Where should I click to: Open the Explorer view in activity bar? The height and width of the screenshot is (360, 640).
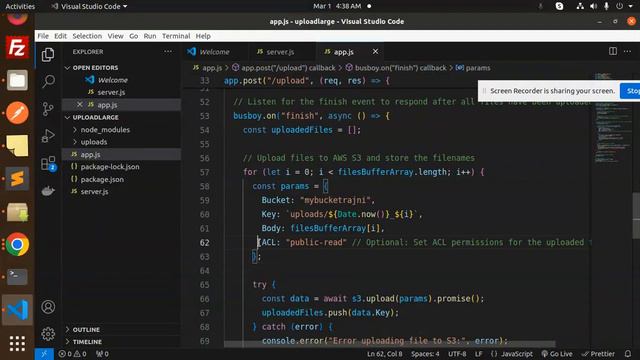pyautogui.click(x=48, y=55)
